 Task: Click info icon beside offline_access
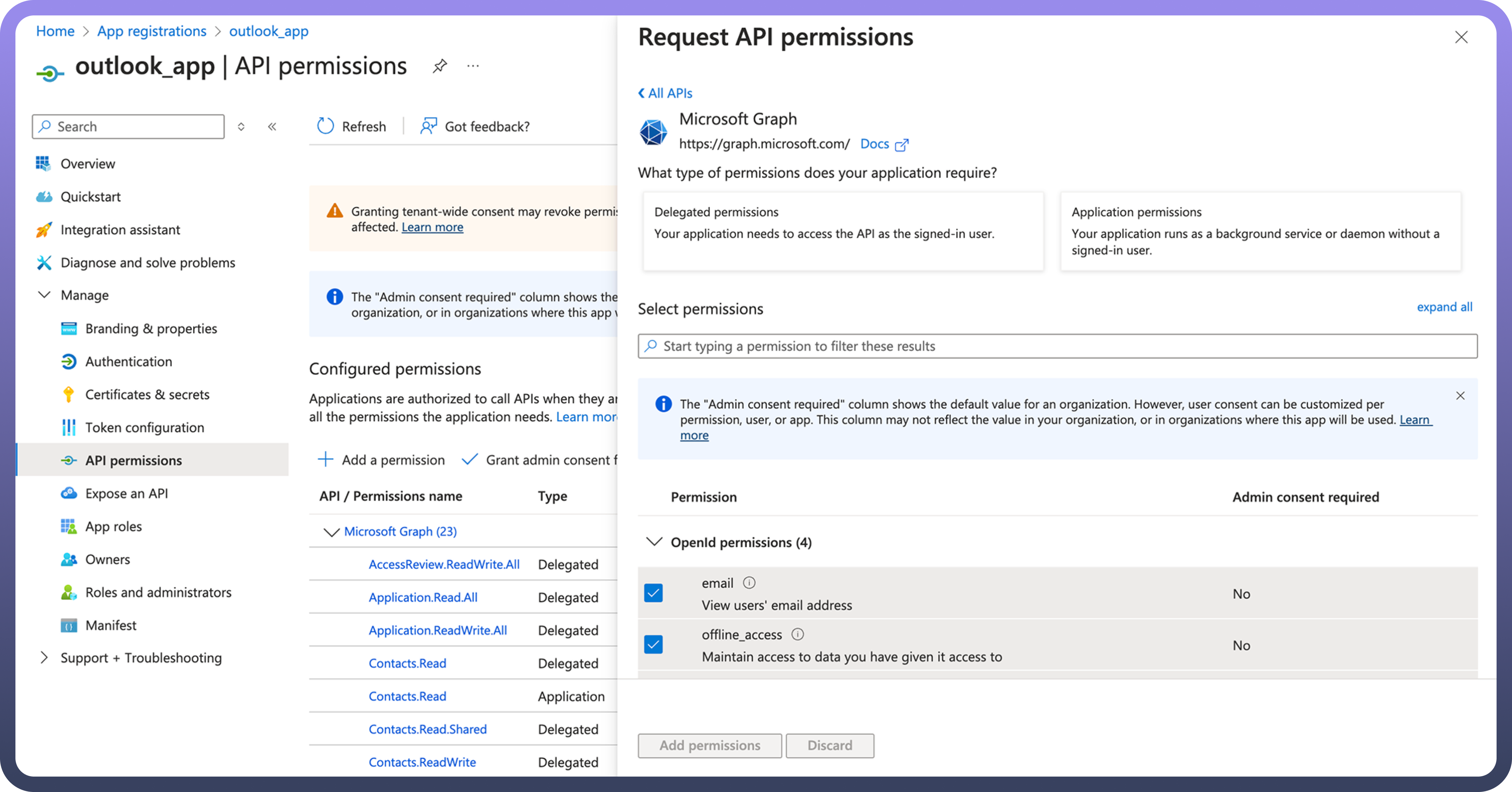[x=798, y=634]
